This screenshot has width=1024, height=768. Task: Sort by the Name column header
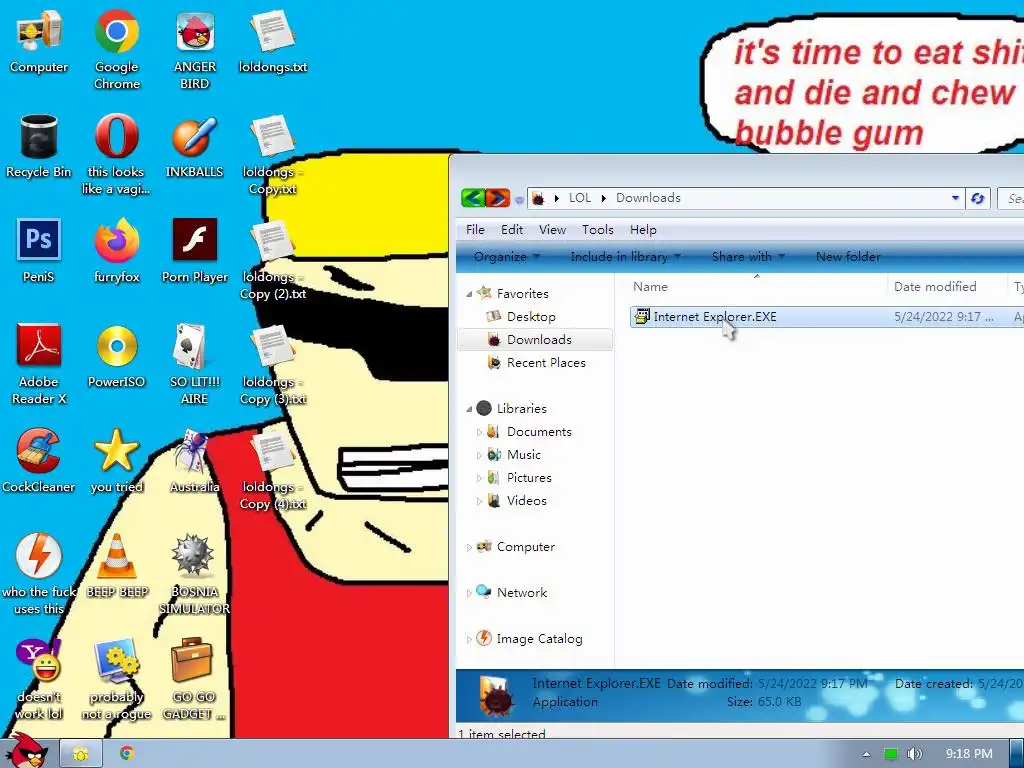756,286
